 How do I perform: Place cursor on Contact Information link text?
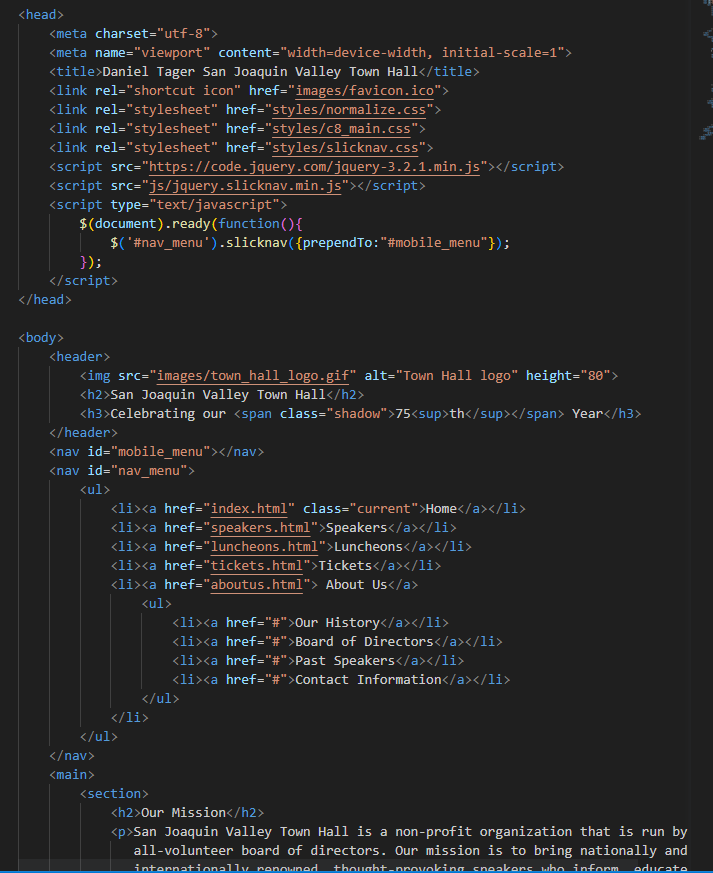(367, 679)
